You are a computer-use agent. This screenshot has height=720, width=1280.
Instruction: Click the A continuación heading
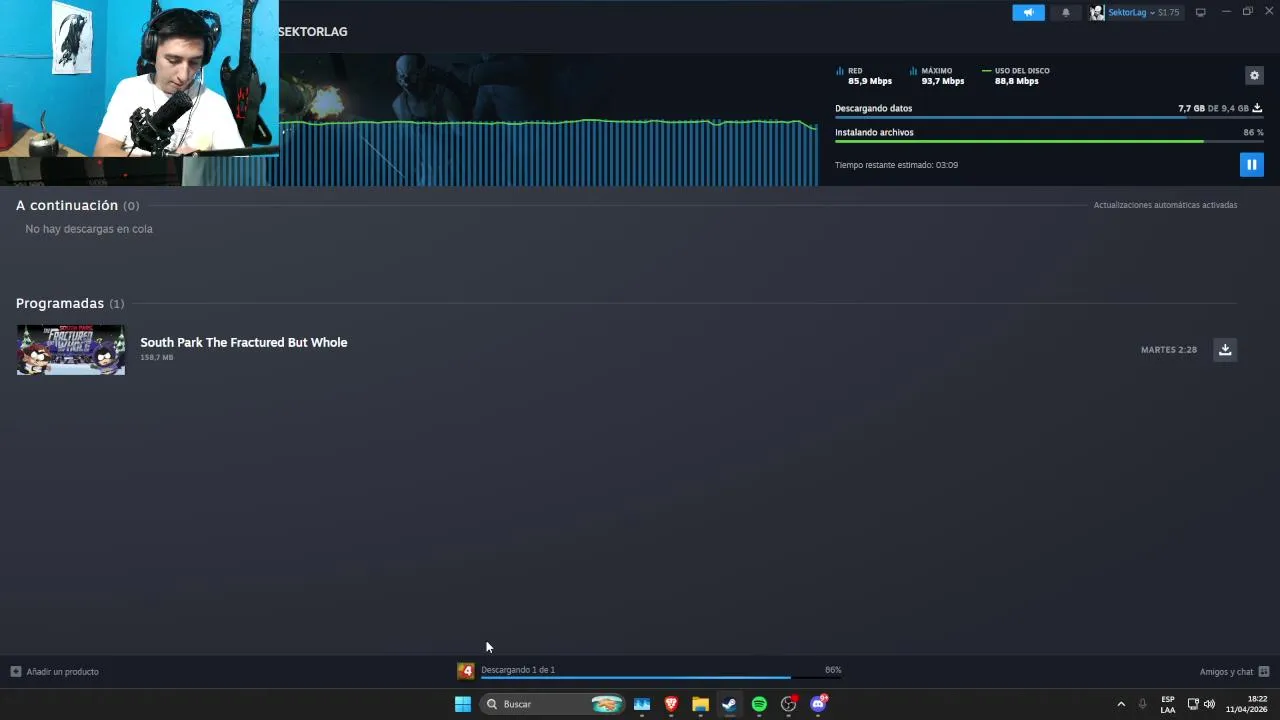pos(67,205)
